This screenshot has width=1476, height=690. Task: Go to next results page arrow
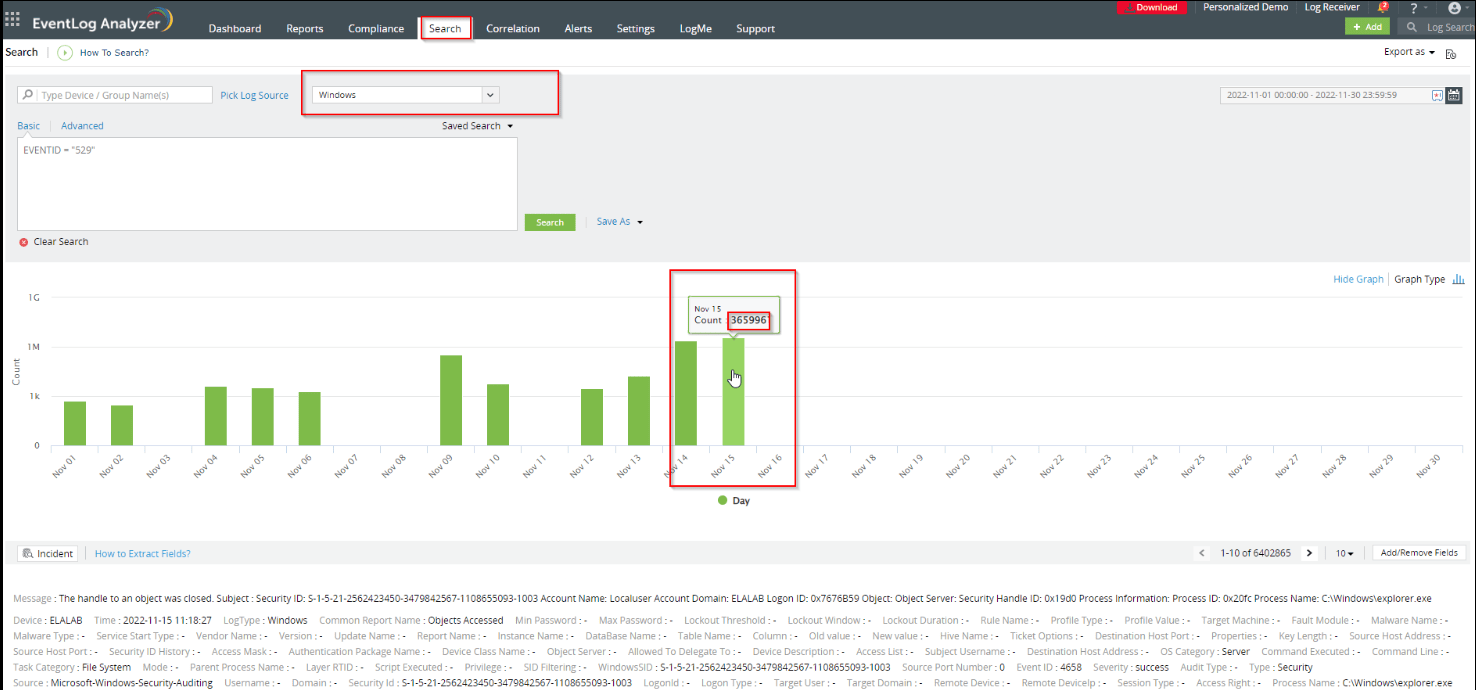tap(1309, 553)
